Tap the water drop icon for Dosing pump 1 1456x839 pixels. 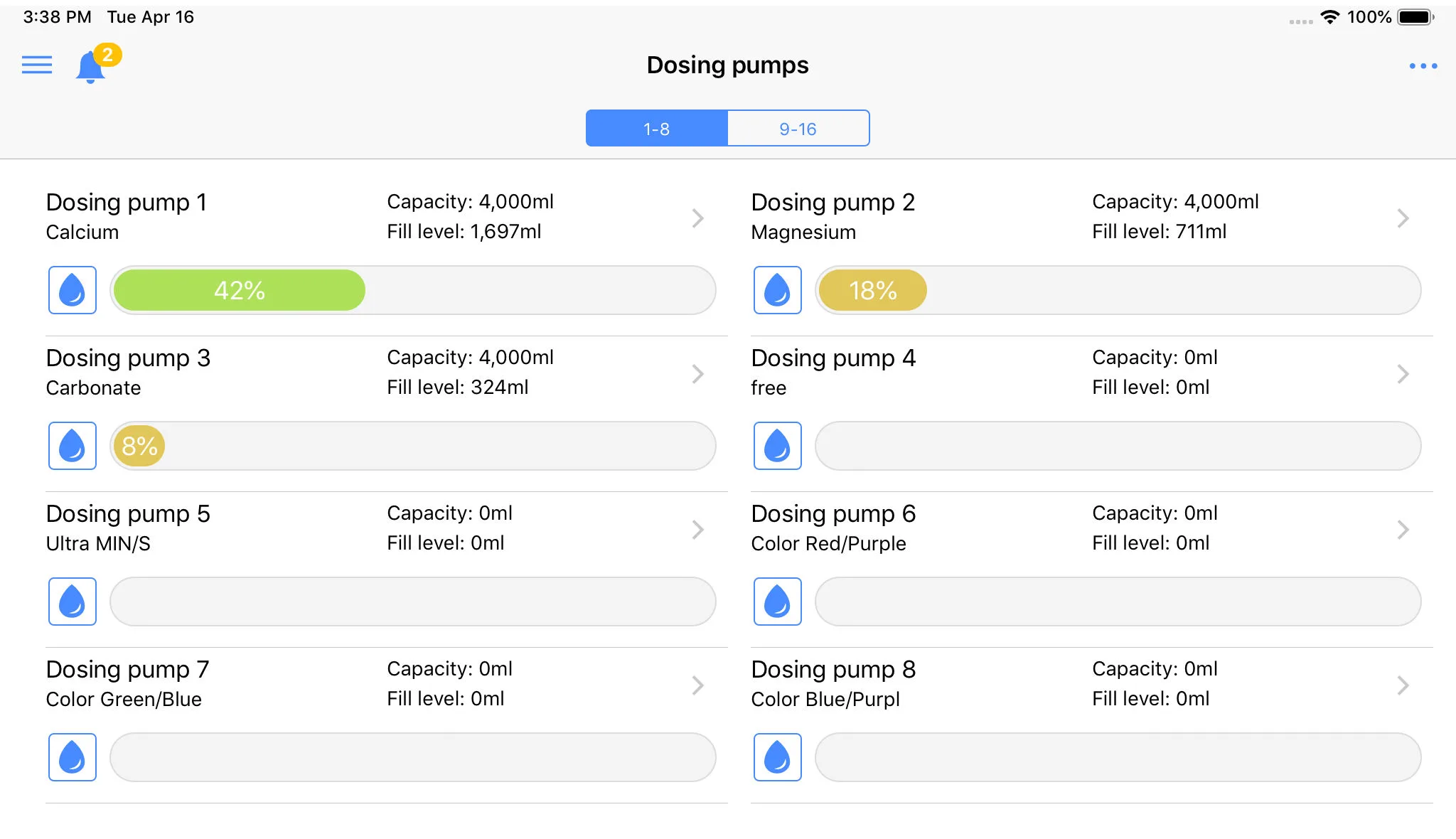(x=73, y=290)
